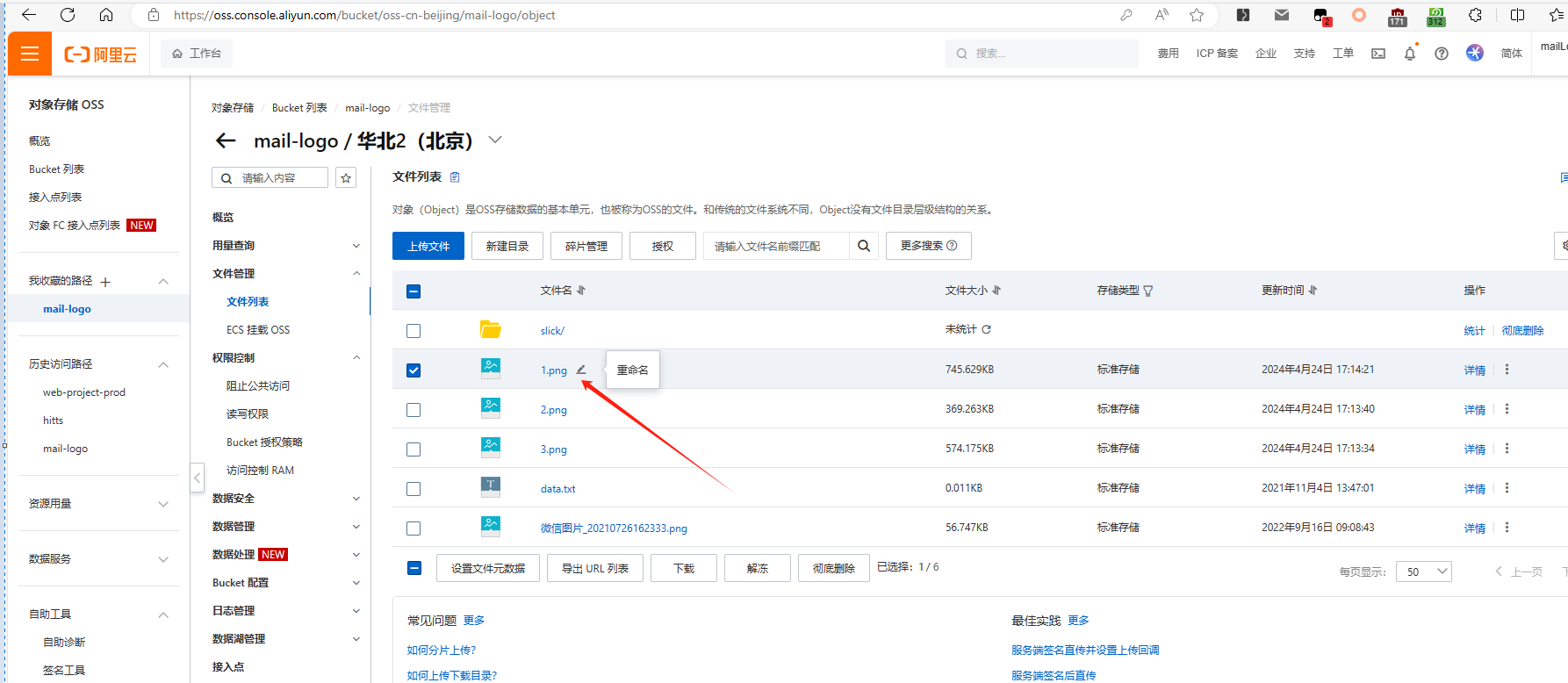Refresh the slick folder size statistic
1568x683 pixels.
pos(987,329)
